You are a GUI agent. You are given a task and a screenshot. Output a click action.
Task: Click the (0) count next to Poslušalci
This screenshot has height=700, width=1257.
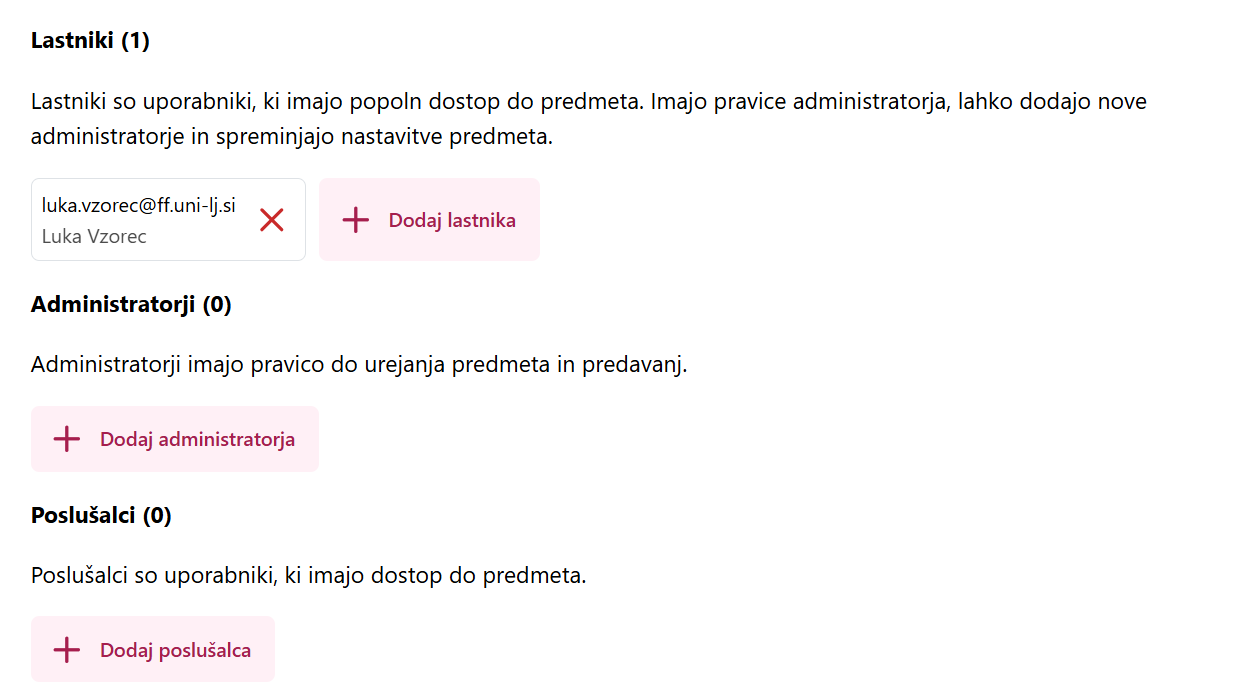(157, 516)
